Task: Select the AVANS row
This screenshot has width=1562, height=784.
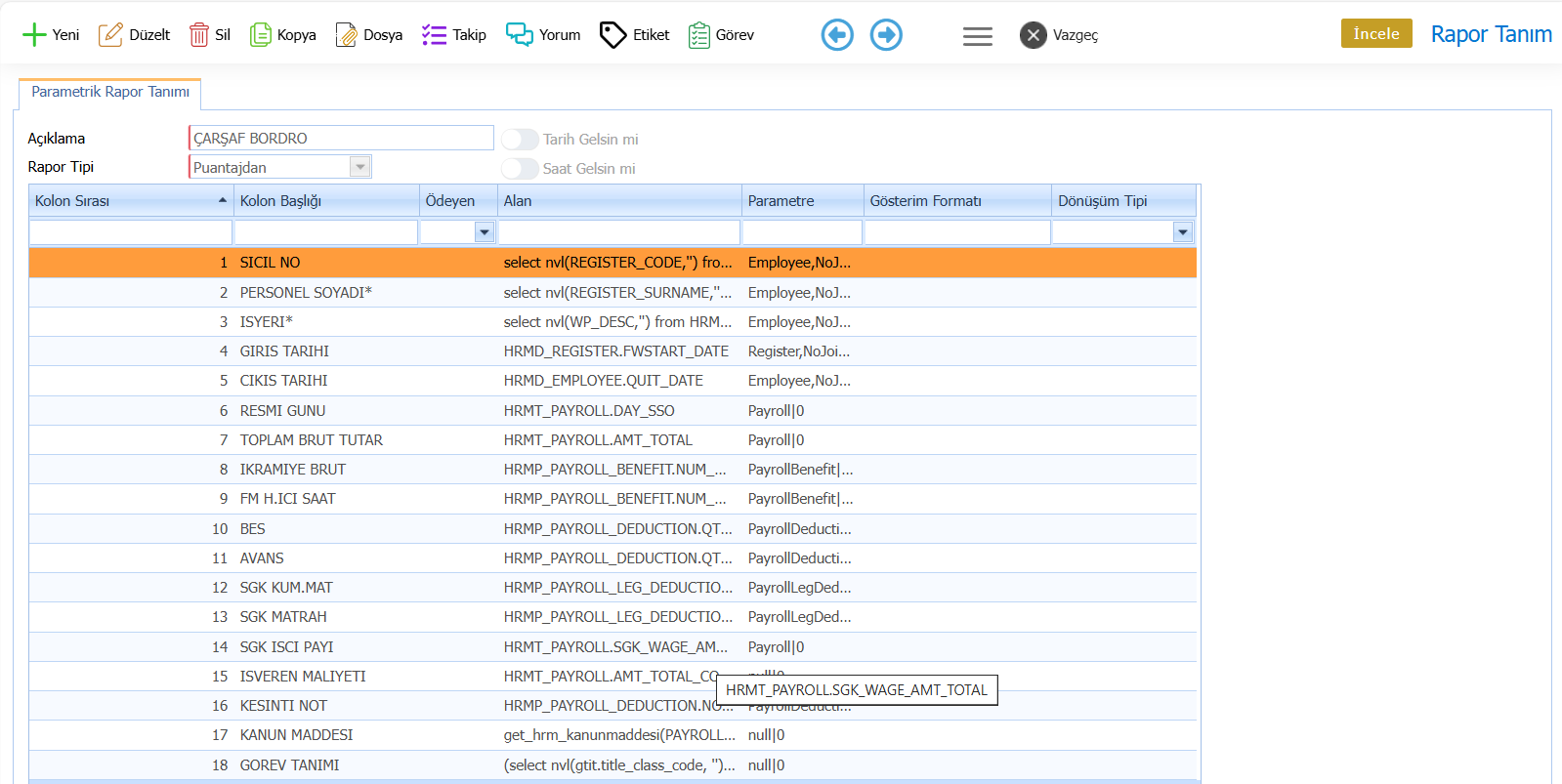Action: 612,558
